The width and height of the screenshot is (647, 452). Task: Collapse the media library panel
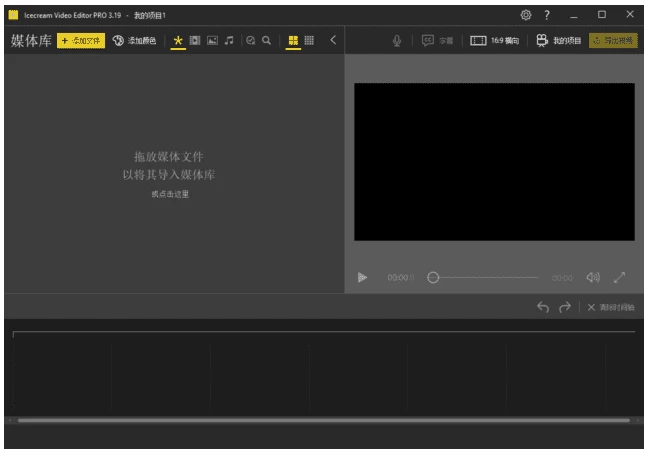pyautogui.click(x=333, y=41)
